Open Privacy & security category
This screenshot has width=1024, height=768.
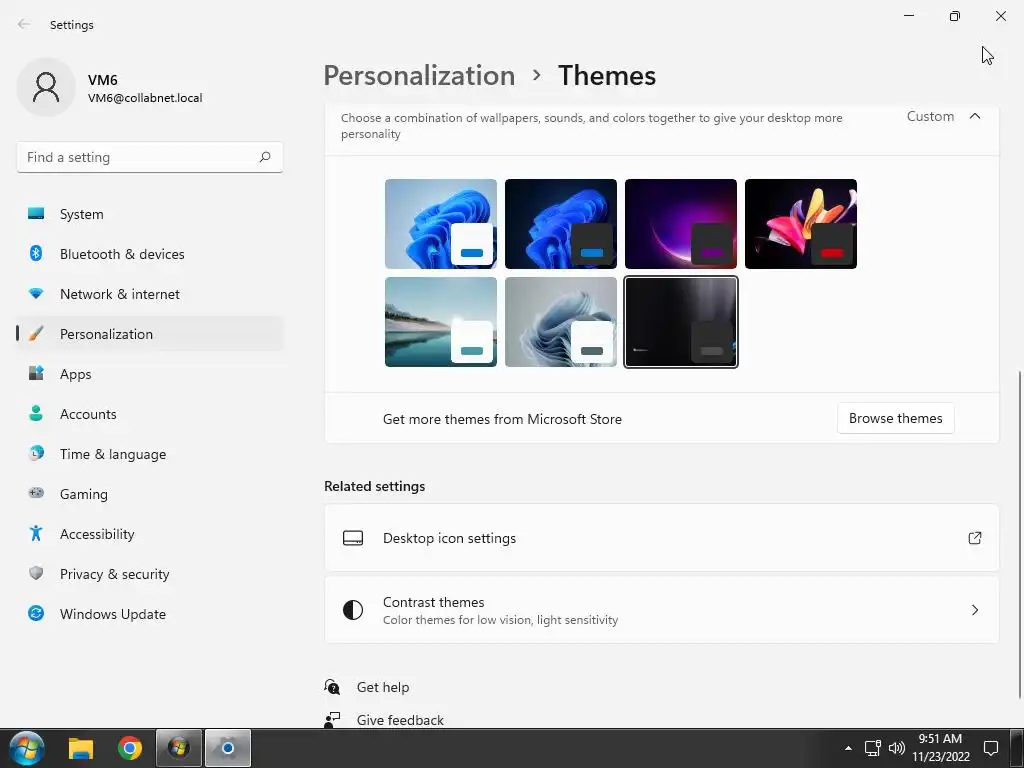150,573
